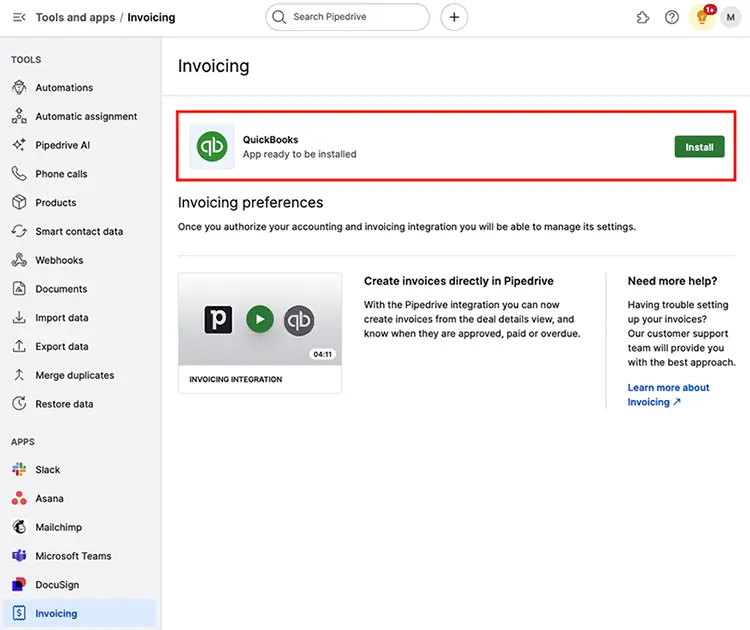The height and width of the screenshot is (630, 750).
Task: Open Microsoft Teams app settings
Action: tap(73, 556)
